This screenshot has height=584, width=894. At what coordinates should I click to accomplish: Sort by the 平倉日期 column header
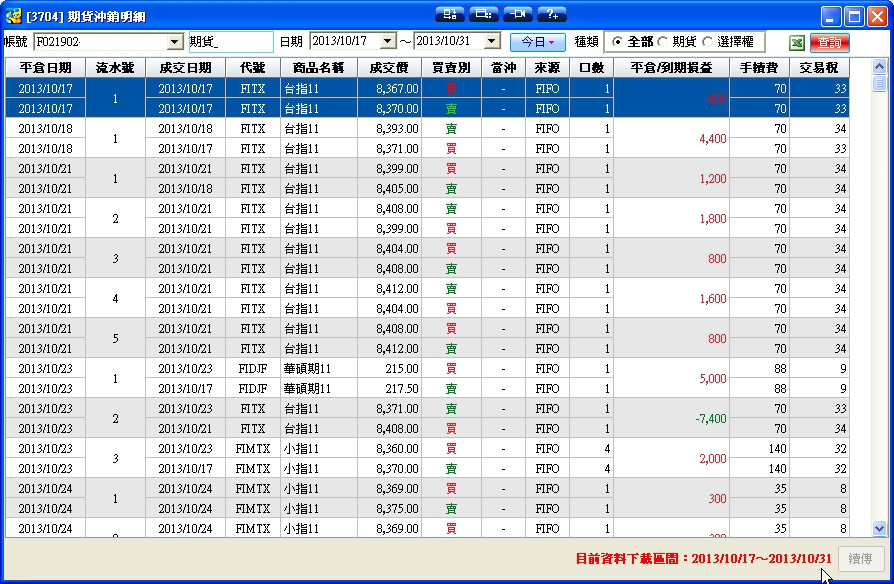click(46, 68)
